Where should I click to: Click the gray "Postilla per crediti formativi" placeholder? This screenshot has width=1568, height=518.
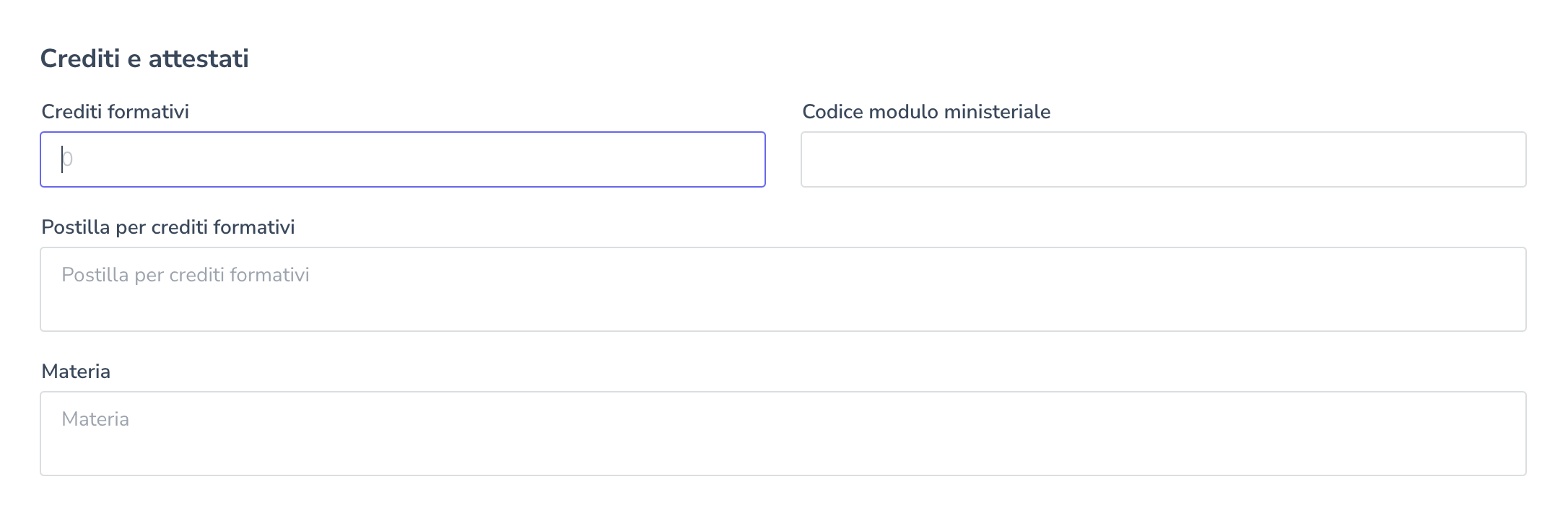coord(186,275)
